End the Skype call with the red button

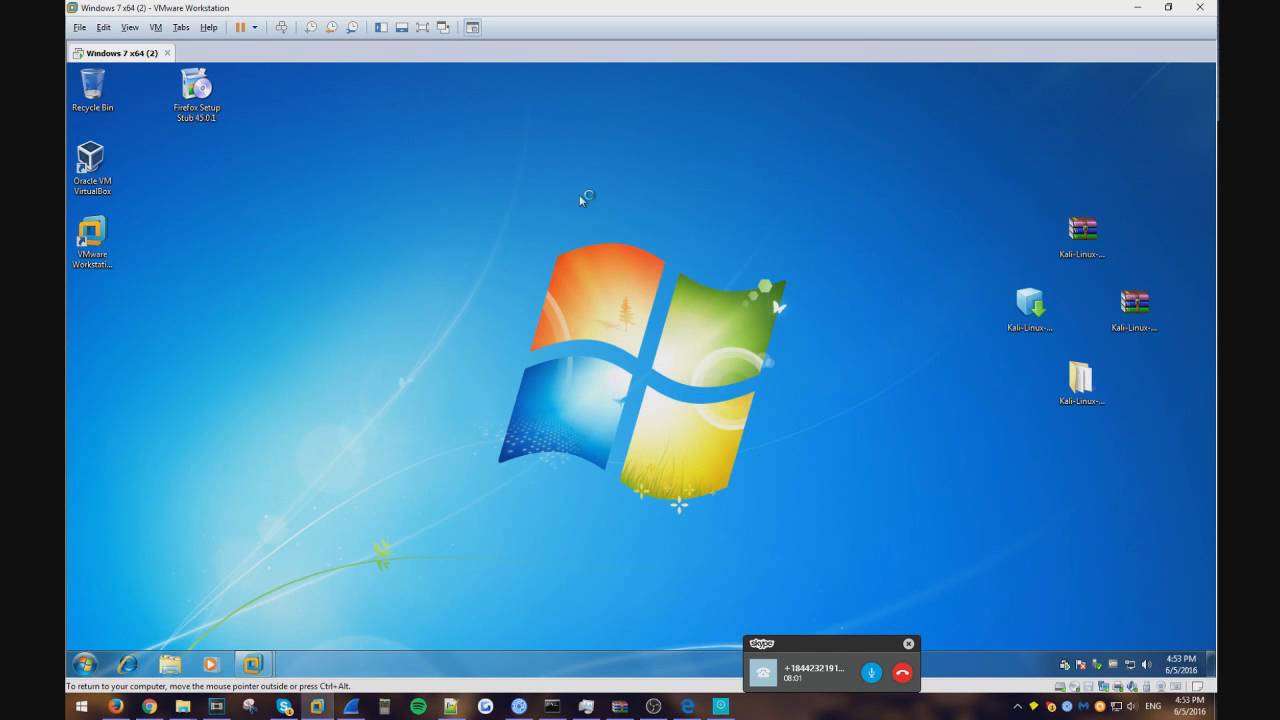pos(903,673)
